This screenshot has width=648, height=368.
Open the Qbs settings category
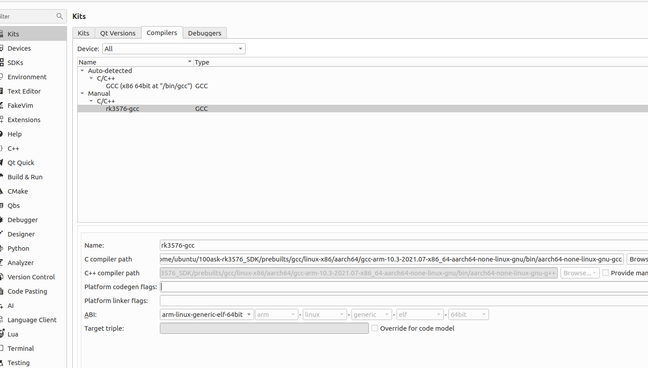point(33,206)
